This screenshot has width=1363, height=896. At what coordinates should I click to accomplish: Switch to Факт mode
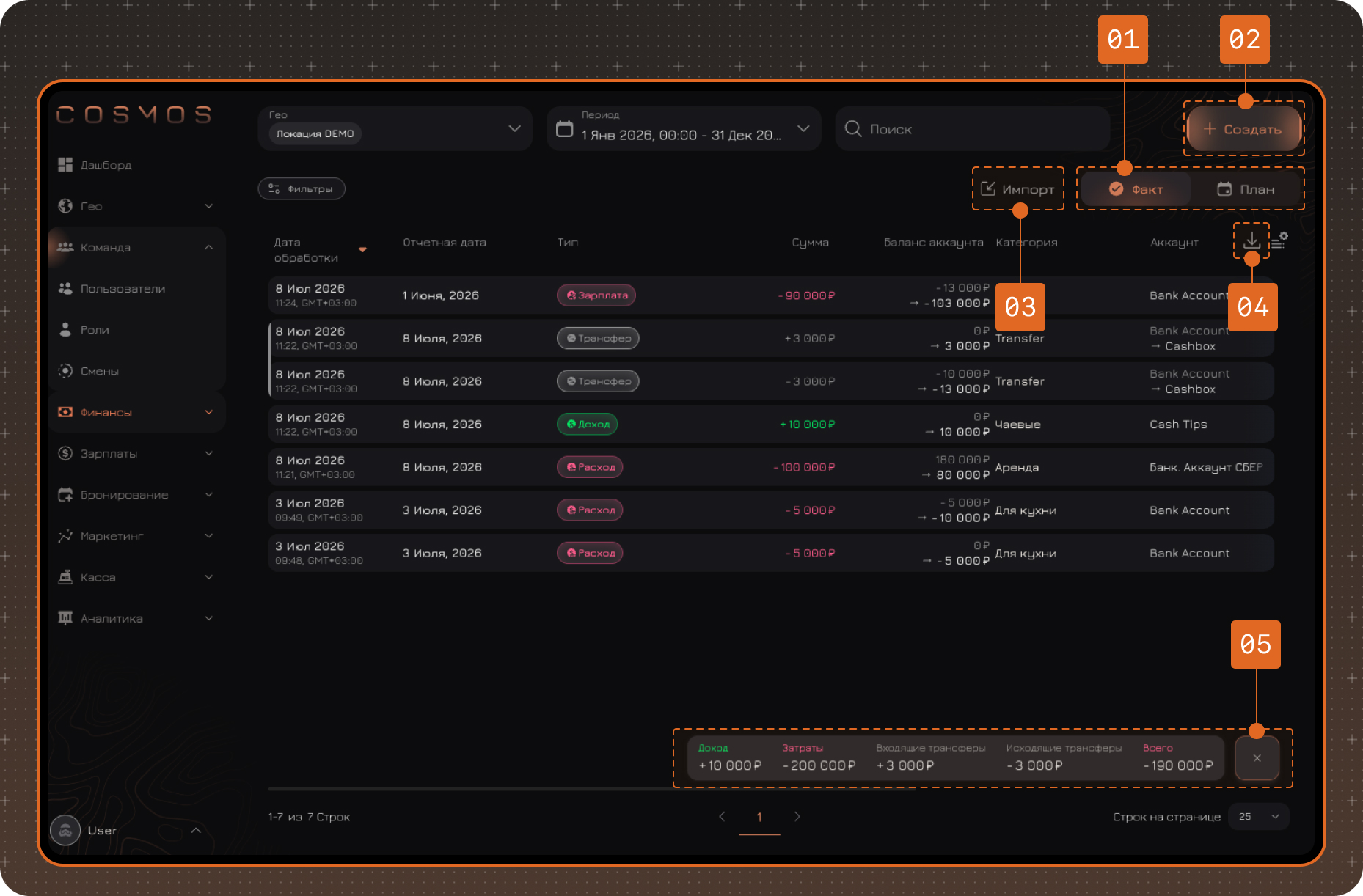[x=1136, y=189]
